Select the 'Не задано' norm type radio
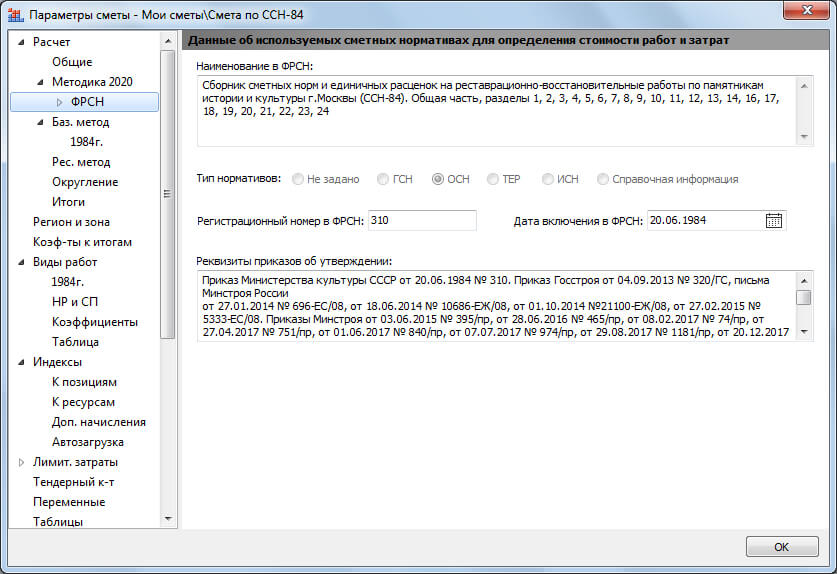837x574 pixels. [x=298, y=179]
